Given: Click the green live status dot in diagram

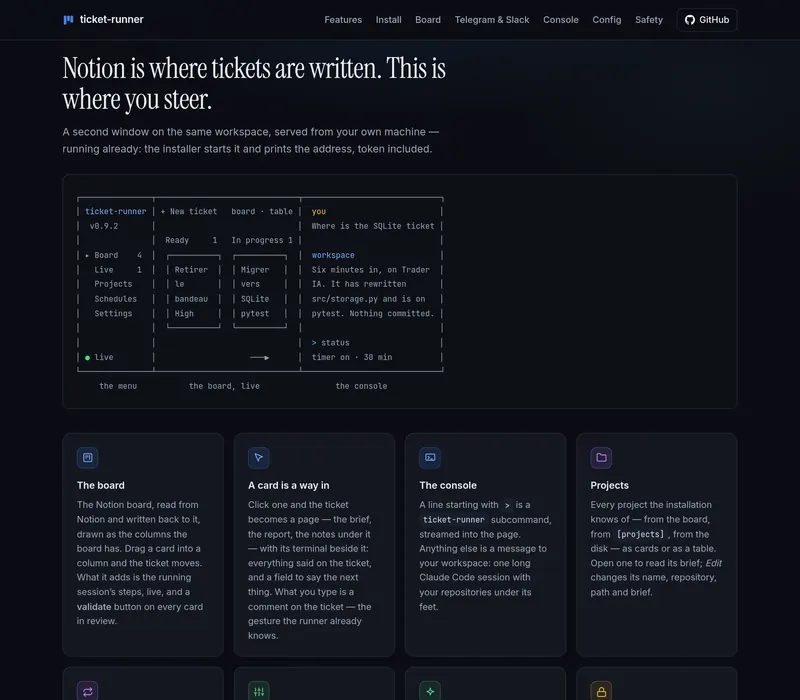Looking at the screenshot, I should tap(87, 358).
